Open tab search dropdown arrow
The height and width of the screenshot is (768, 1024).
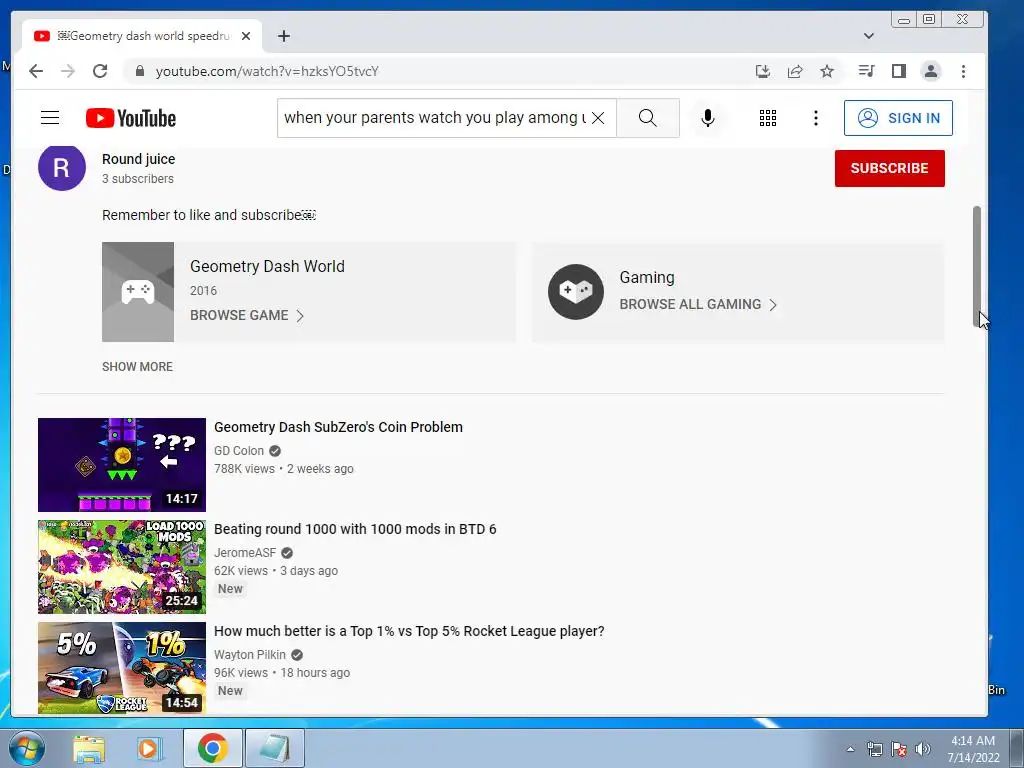tap(869, 36)
